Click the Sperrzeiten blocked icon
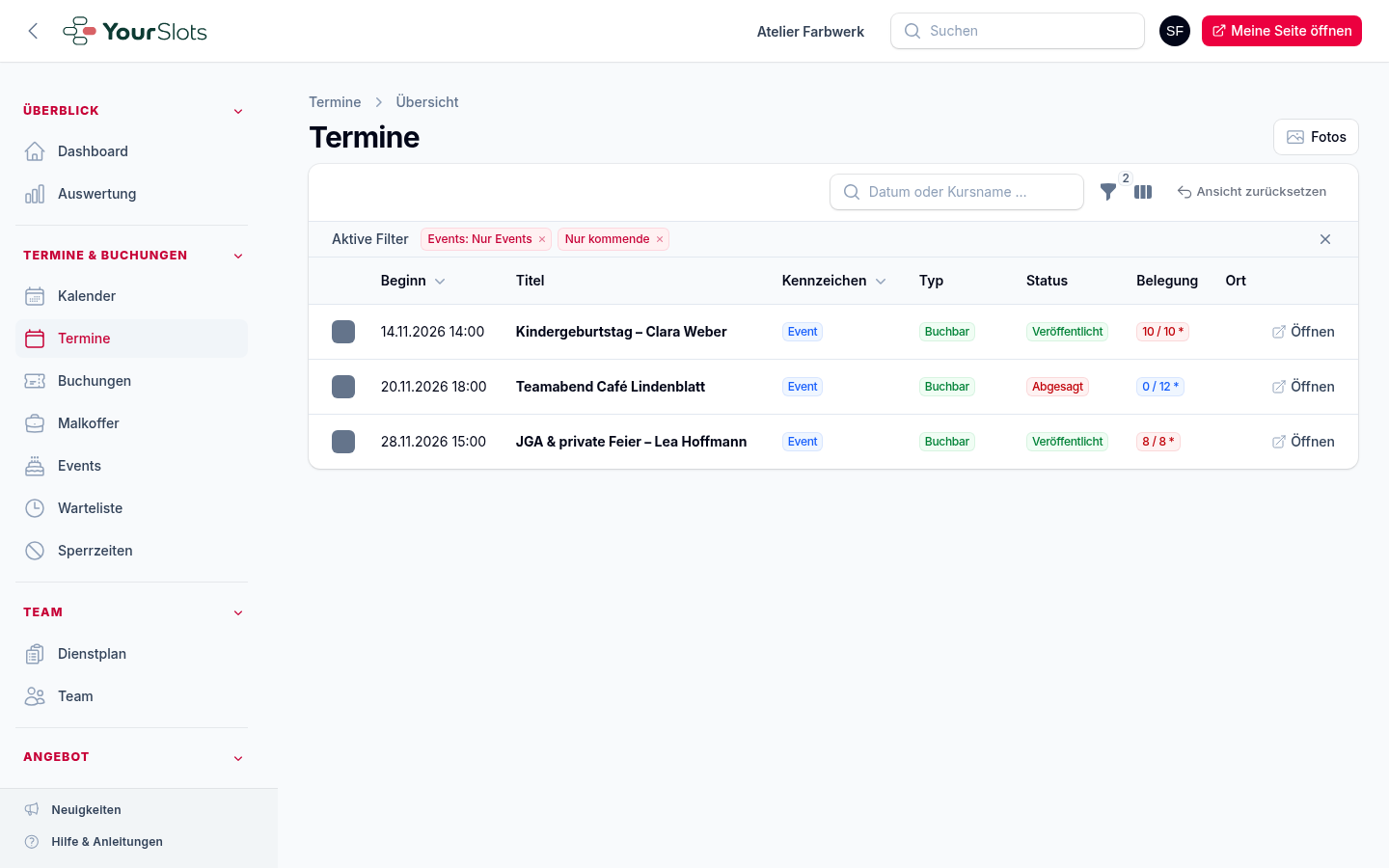 click(35, 551)
